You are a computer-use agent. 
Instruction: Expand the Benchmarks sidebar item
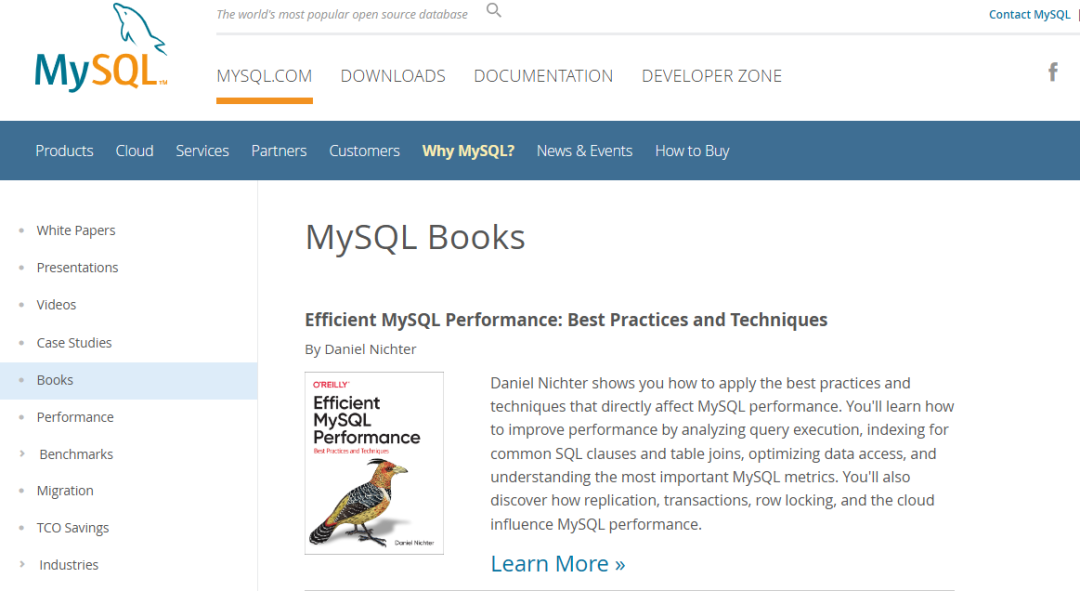tap(23, 454)
